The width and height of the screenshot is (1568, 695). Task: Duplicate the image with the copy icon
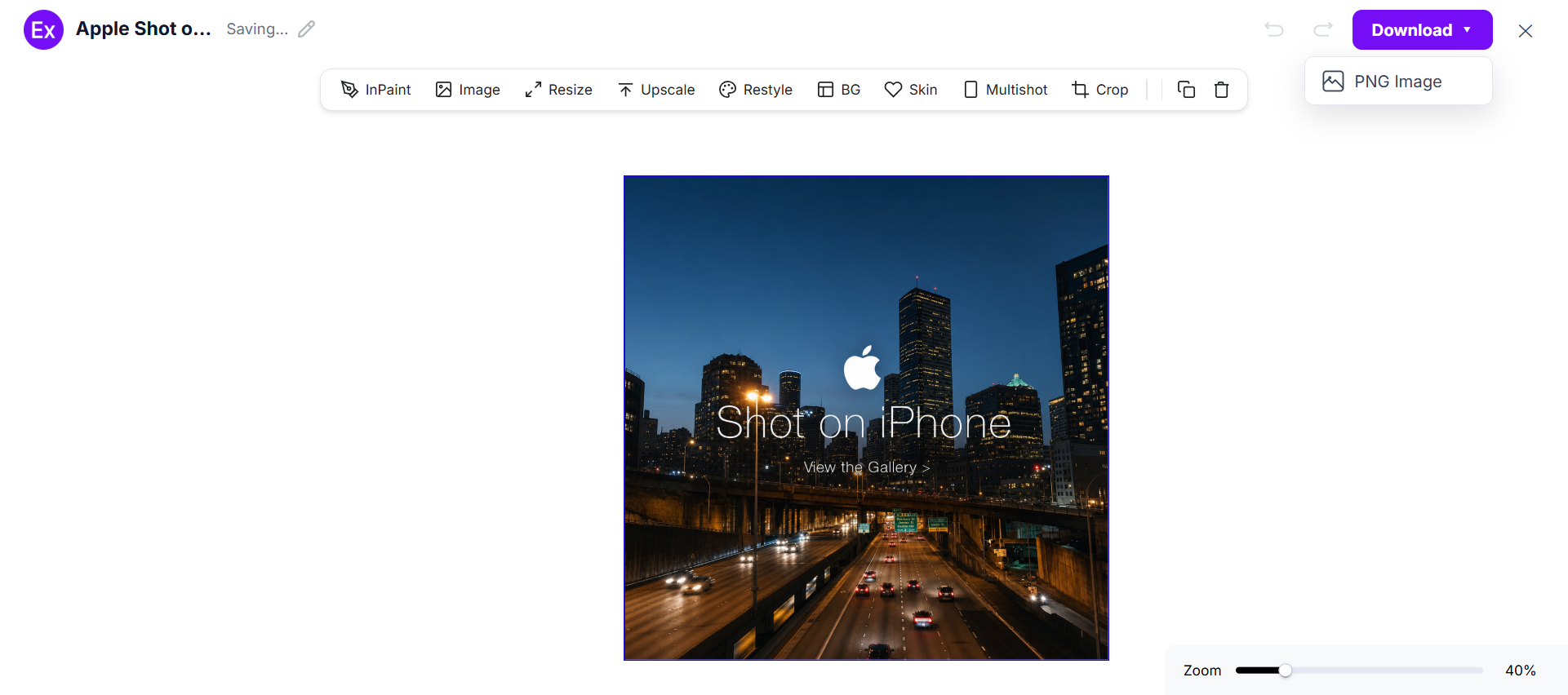coord(1187,90)
